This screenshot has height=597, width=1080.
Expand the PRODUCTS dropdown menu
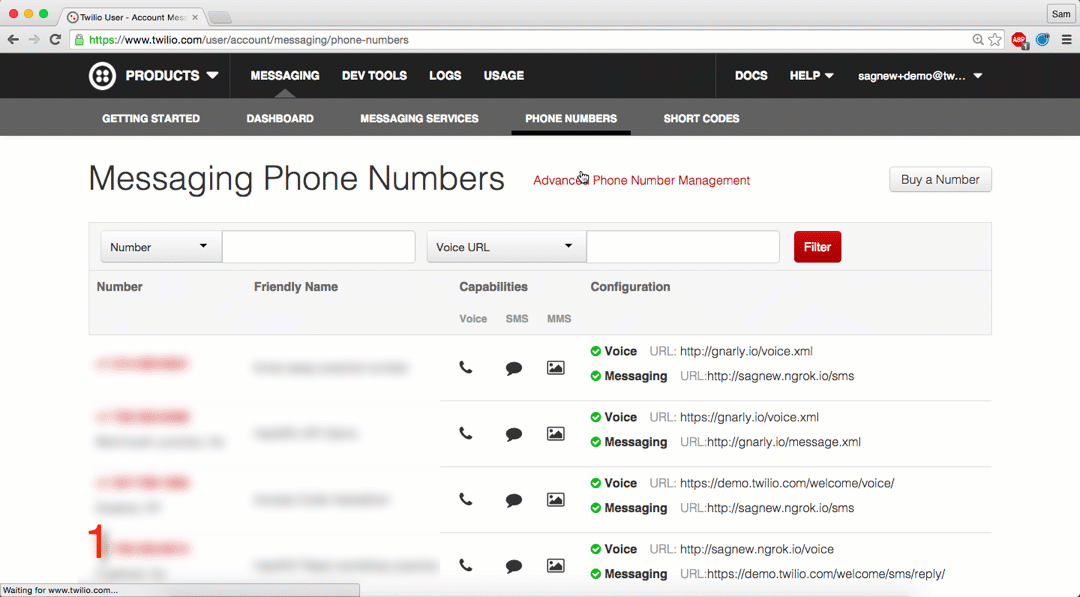click(x=172, y=76)
